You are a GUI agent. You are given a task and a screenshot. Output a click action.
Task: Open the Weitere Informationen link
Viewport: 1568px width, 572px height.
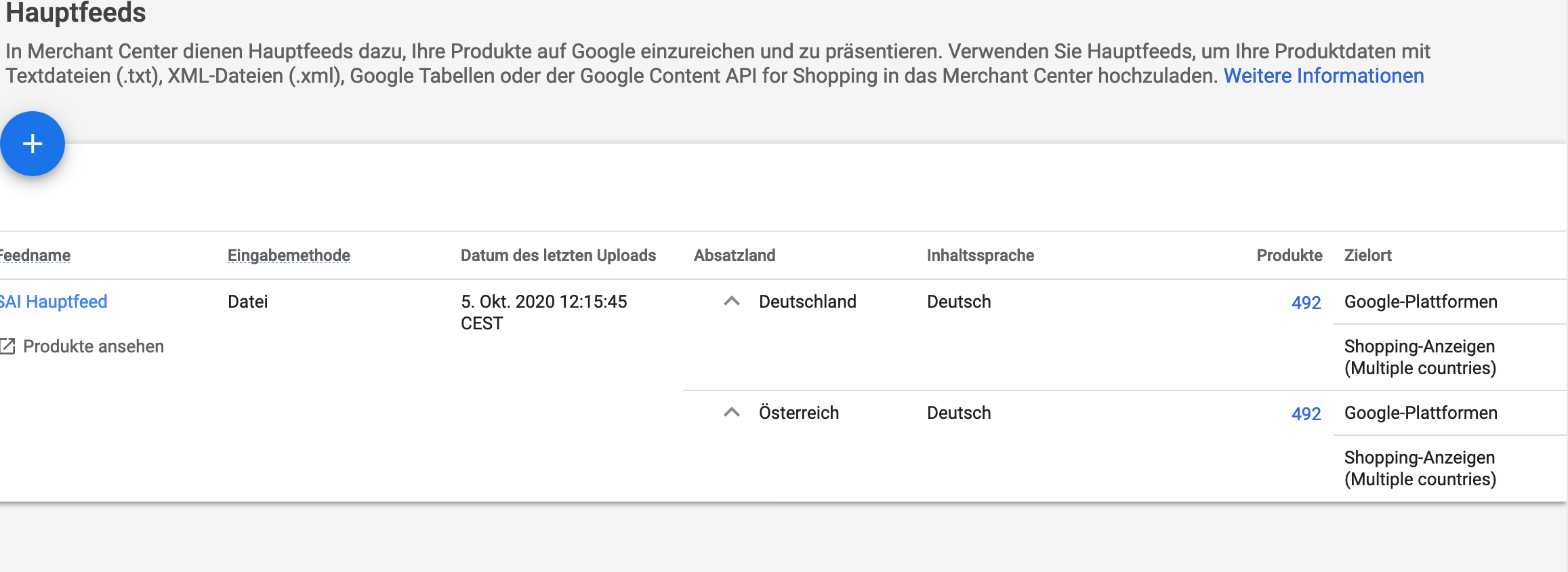pos(1323,76)
